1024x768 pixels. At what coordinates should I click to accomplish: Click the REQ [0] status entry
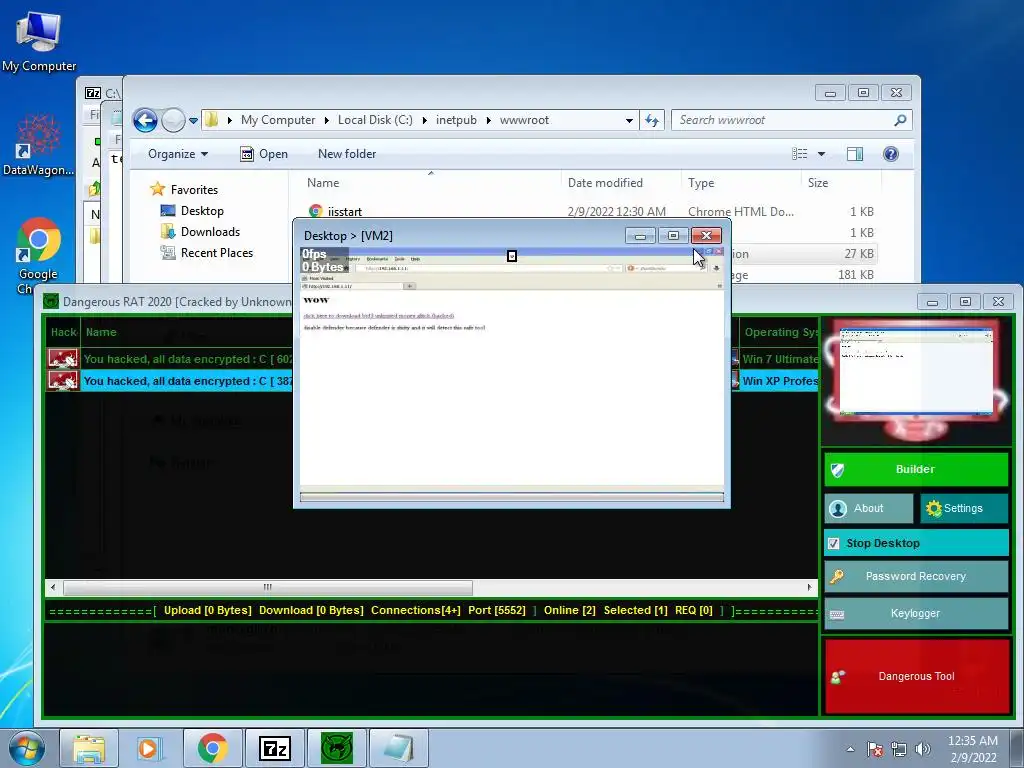pyautogui.click(x=694, y=611)
